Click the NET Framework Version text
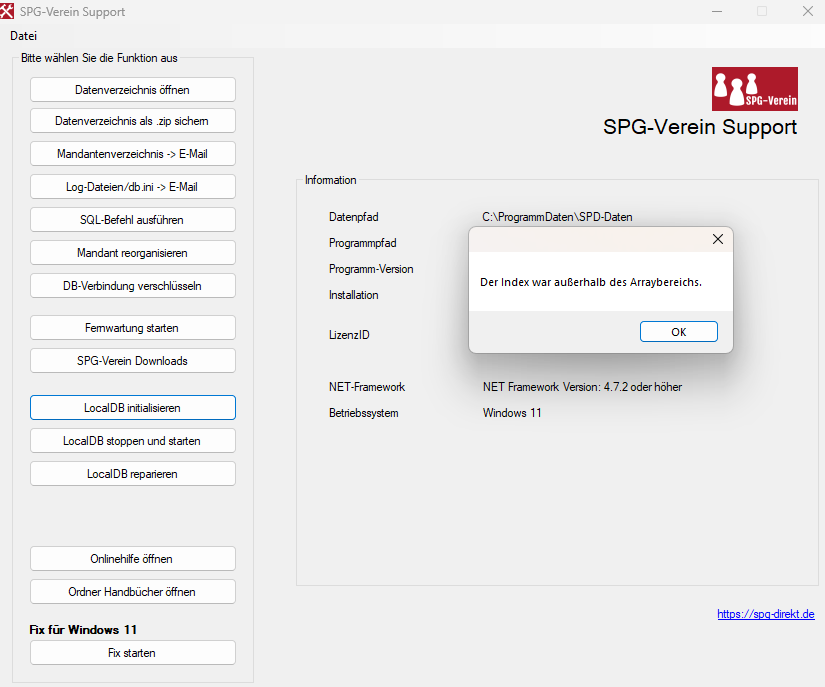Screen dimensions: 825x687 point(582,387)
